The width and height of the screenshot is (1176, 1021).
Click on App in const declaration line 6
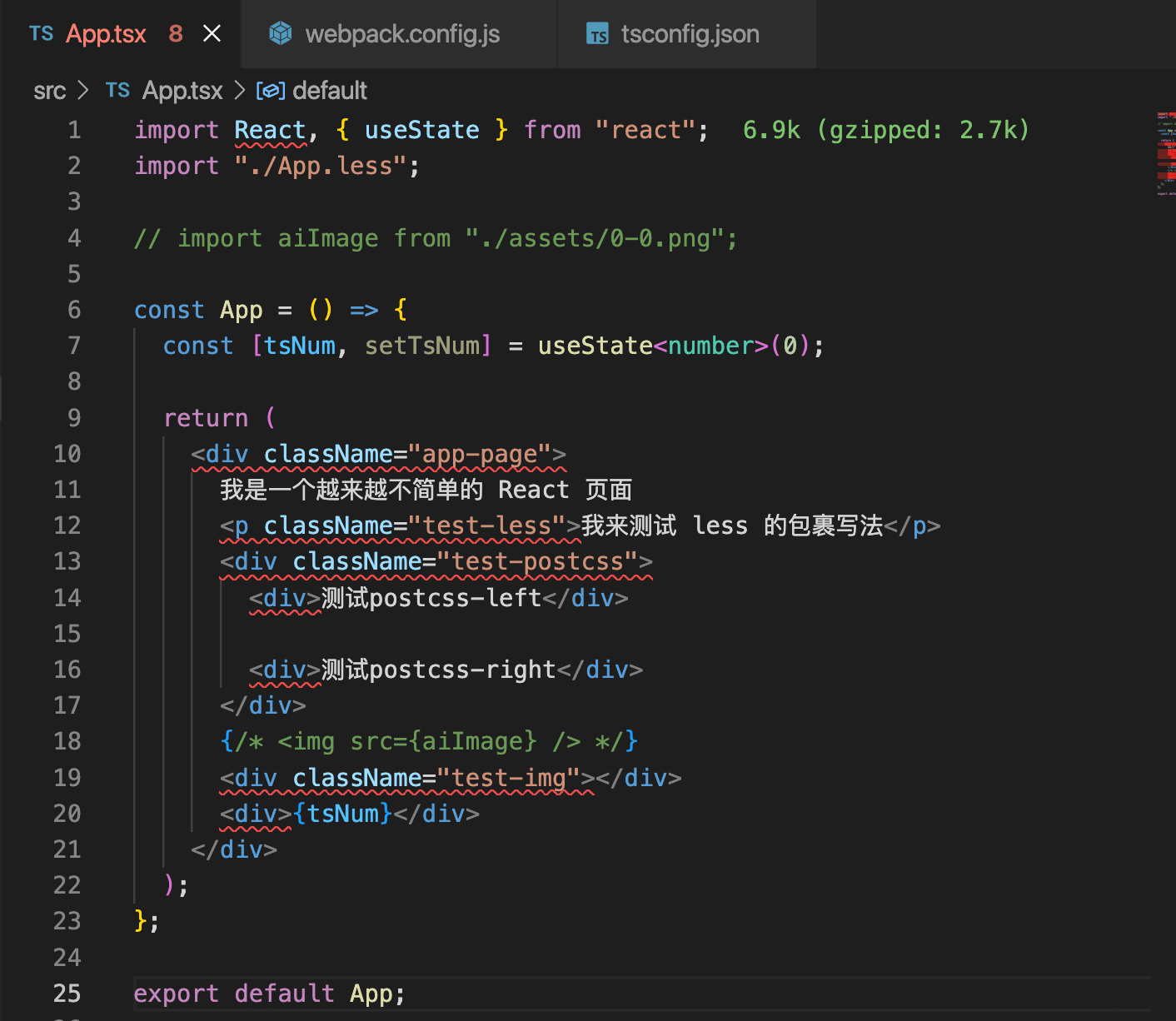pyautogui.click(x=242, y=310)
